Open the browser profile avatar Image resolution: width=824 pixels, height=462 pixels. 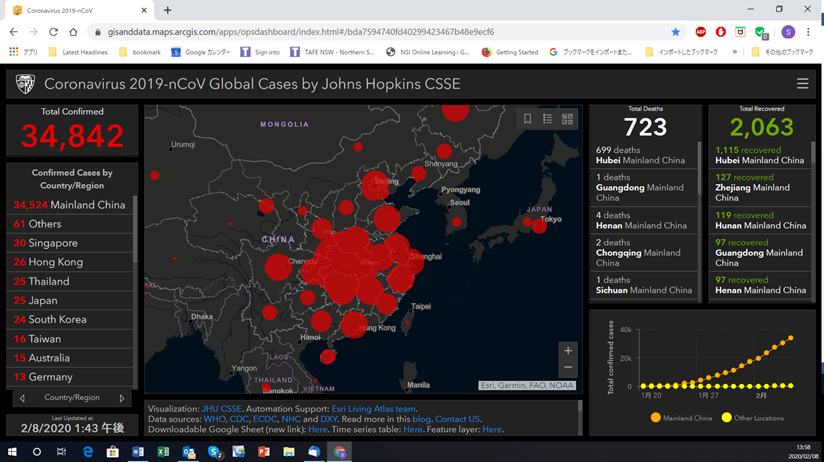(x=788, y=32)
